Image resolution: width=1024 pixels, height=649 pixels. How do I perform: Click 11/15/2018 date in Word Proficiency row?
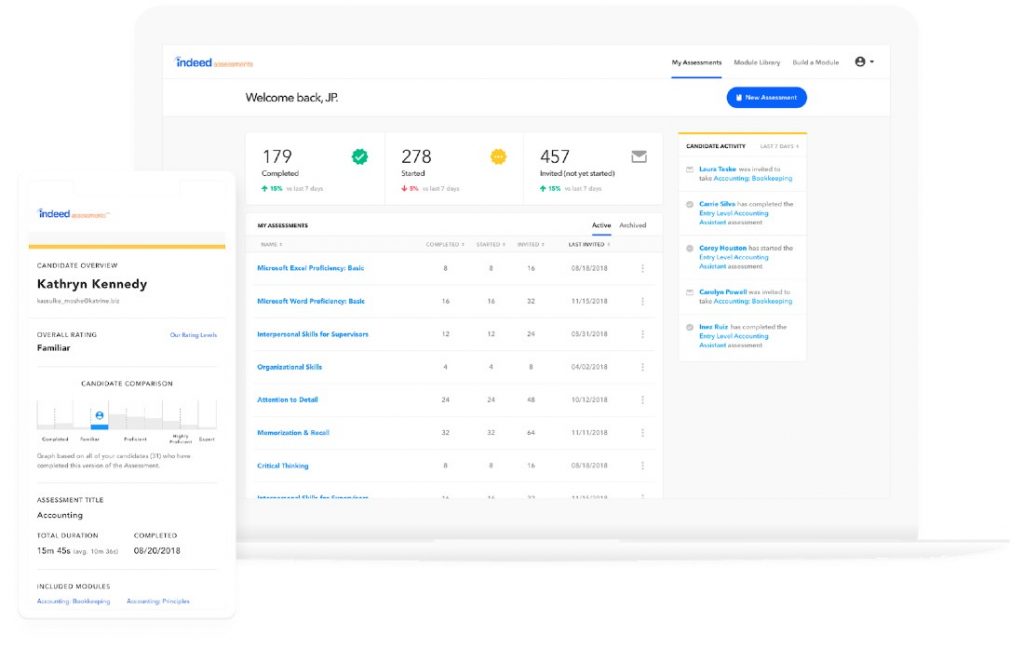589,302
